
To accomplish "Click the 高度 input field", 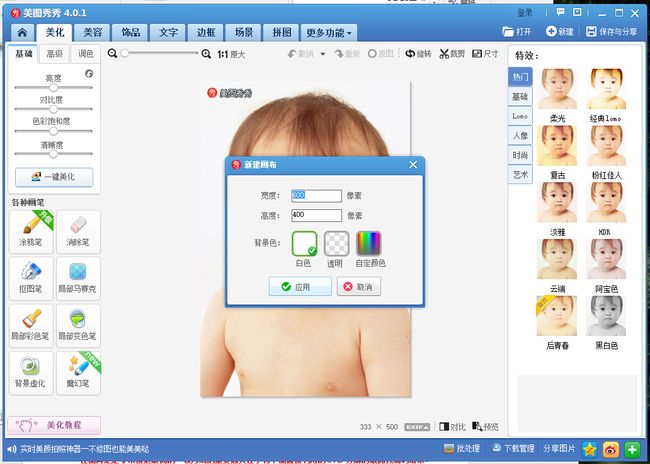I will click(x=316, y=215).
